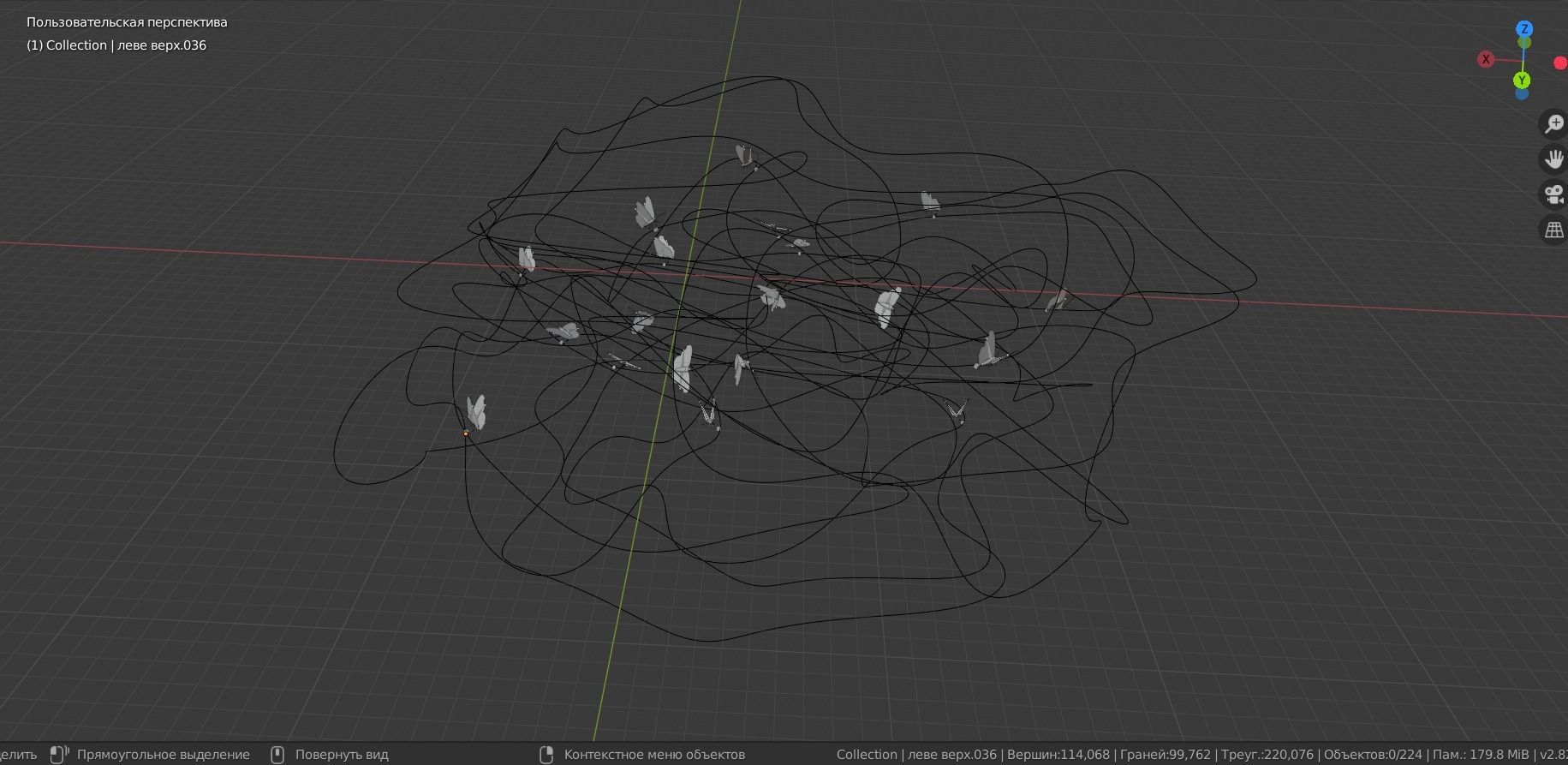Click the green Y axis circle on the gizmo
Image resolution: width=1568 pixels, height=765 pixels.
[1522, 80]
